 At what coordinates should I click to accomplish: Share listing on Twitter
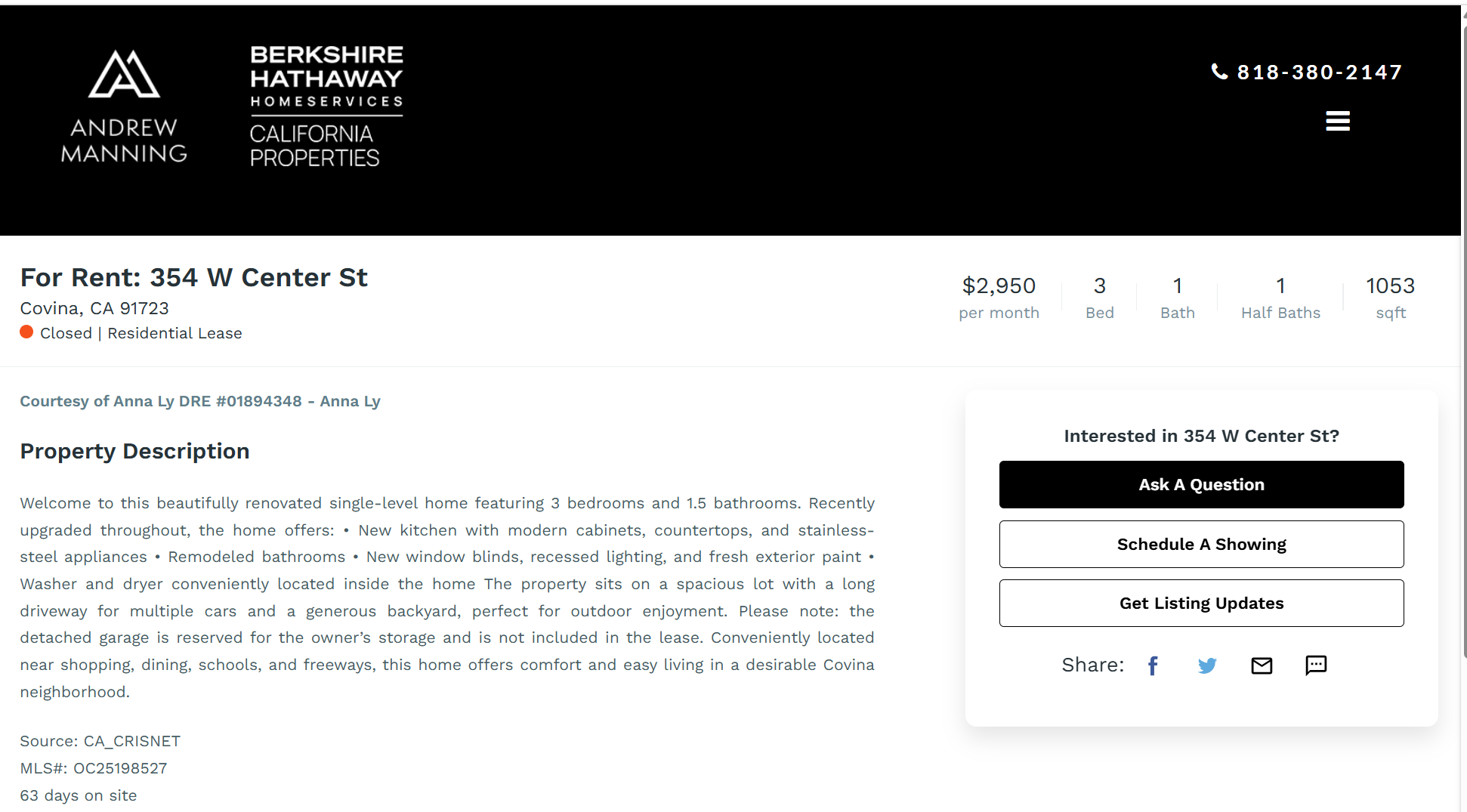[1207, 665]
